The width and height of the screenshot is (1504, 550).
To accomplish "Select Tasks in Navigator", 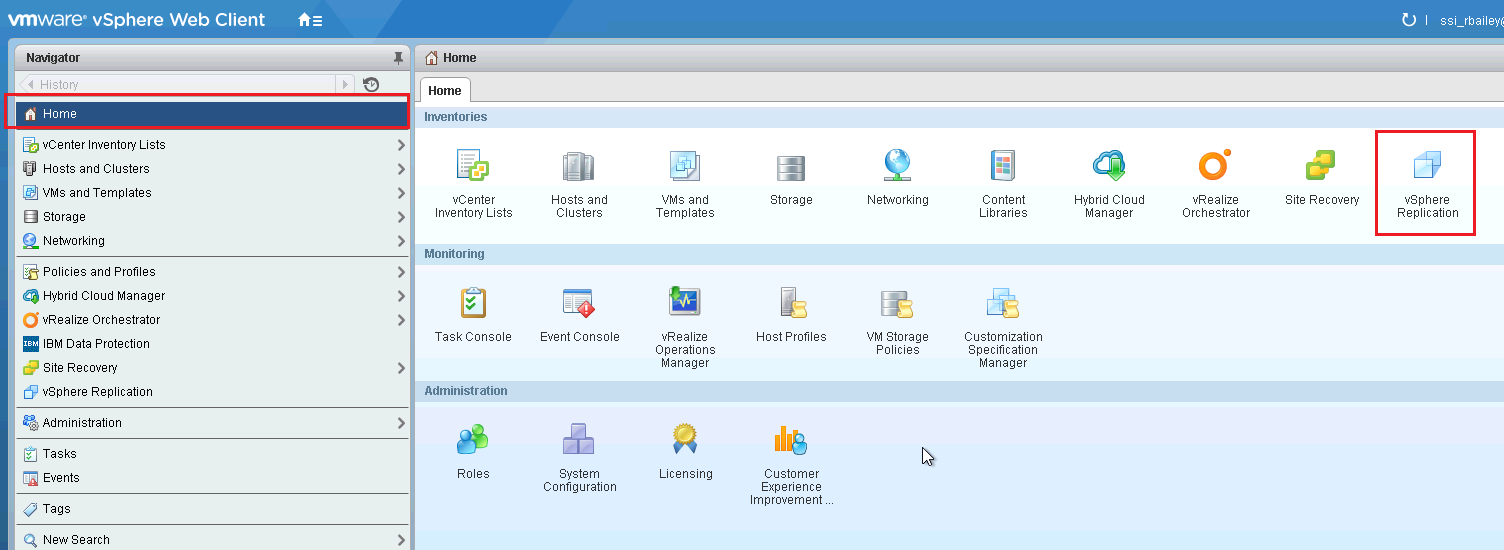I will pyautogui.click(x=212, y=454).
